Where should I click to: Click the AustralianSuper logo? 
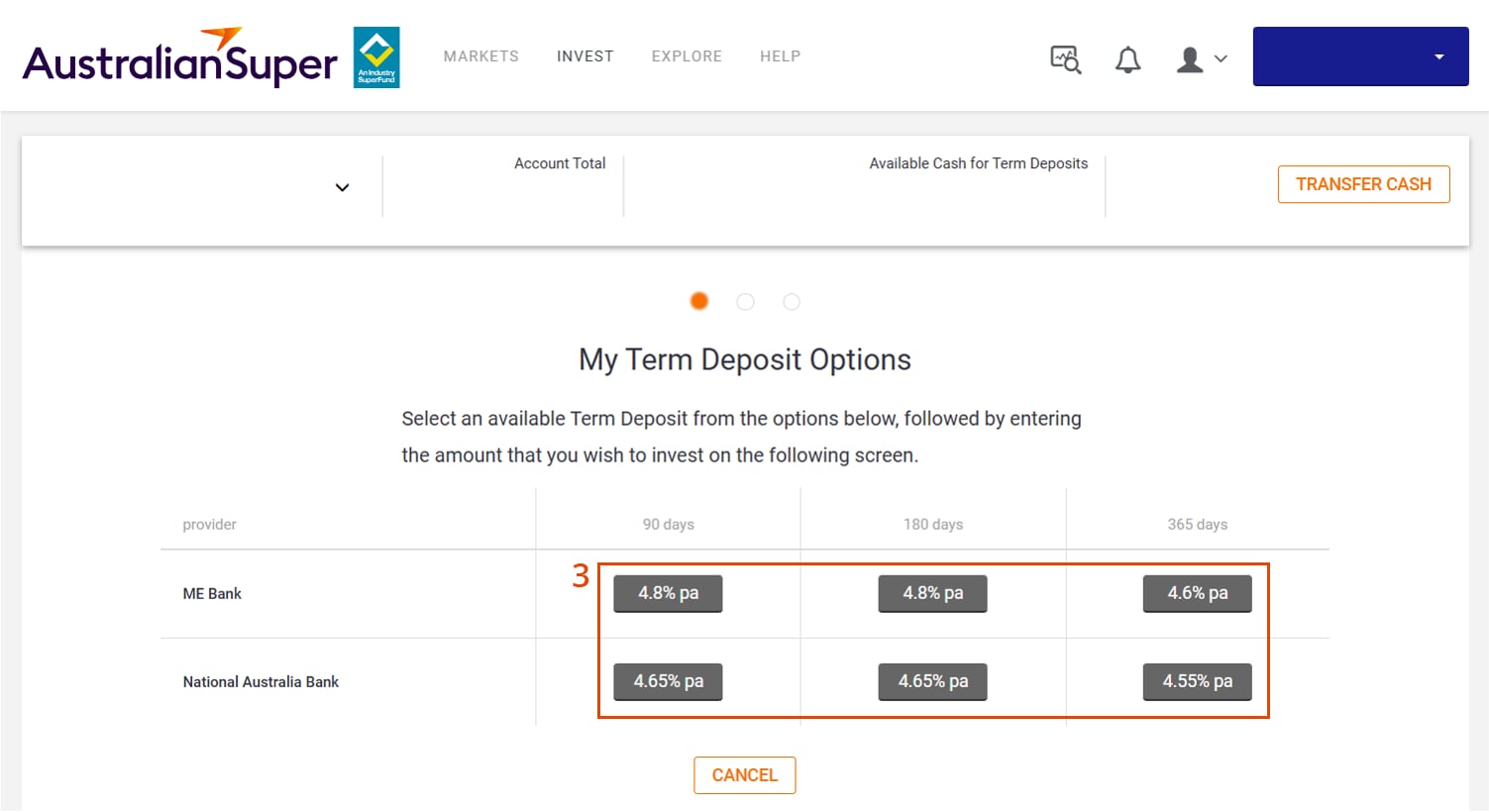point(180,57)
